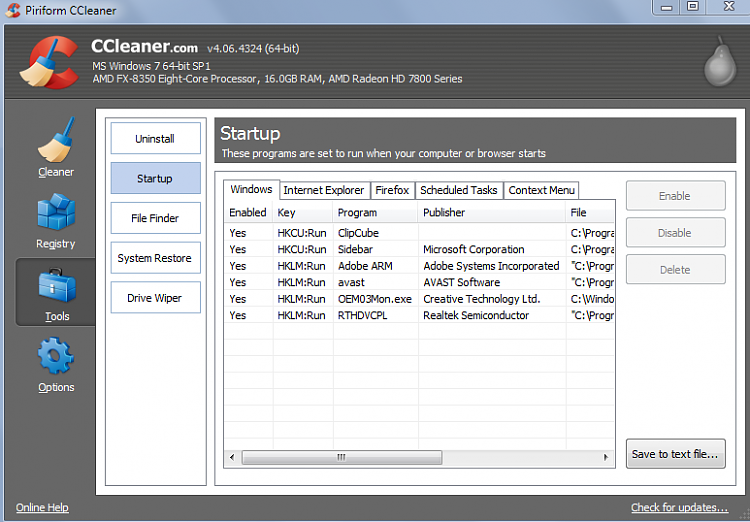Click the CCleaner logo in the header
750x522 pixels.
click(x=49, y=63)
